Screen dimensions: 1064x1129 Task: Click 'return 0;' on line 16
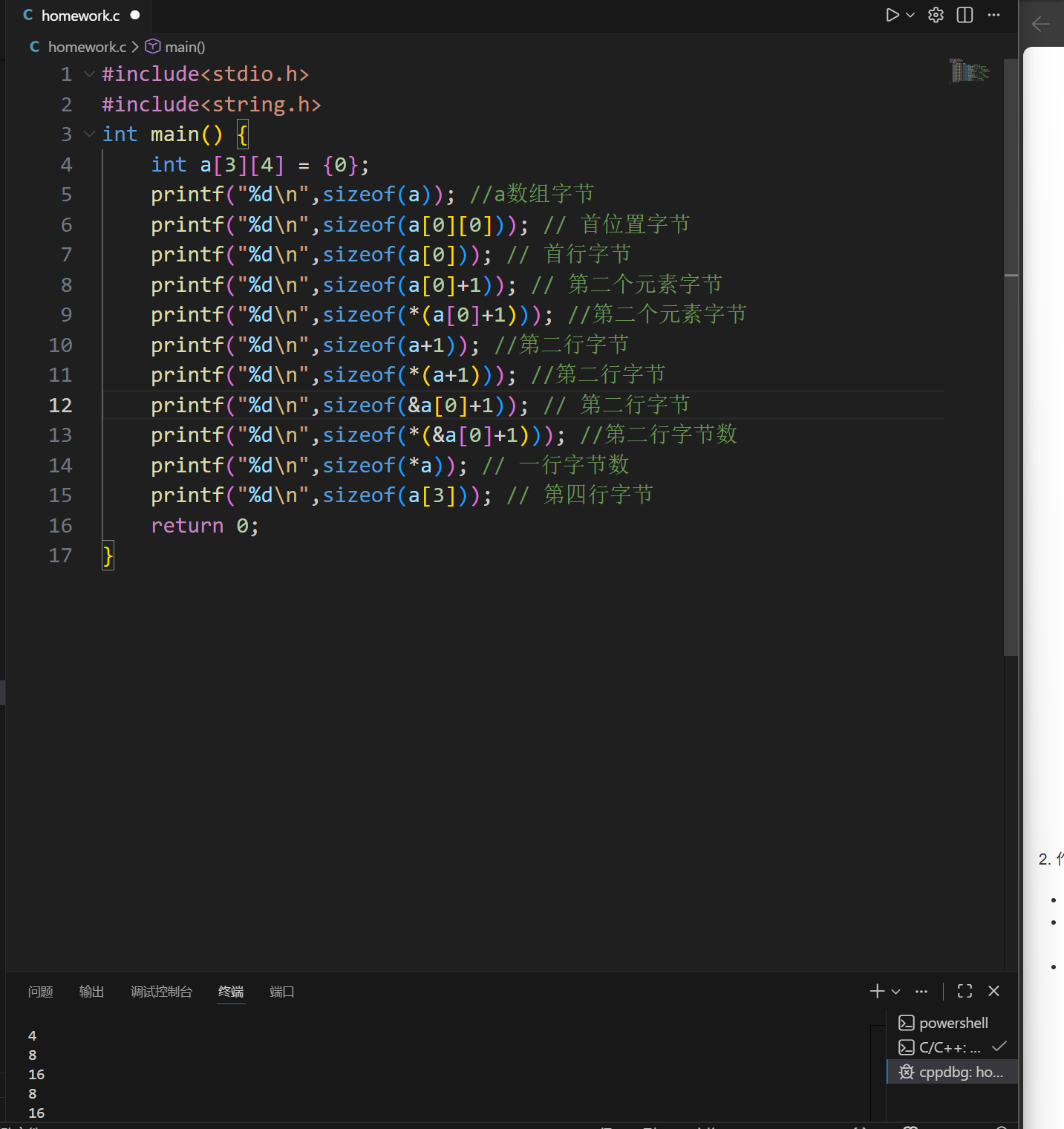(x=205, y=525)
